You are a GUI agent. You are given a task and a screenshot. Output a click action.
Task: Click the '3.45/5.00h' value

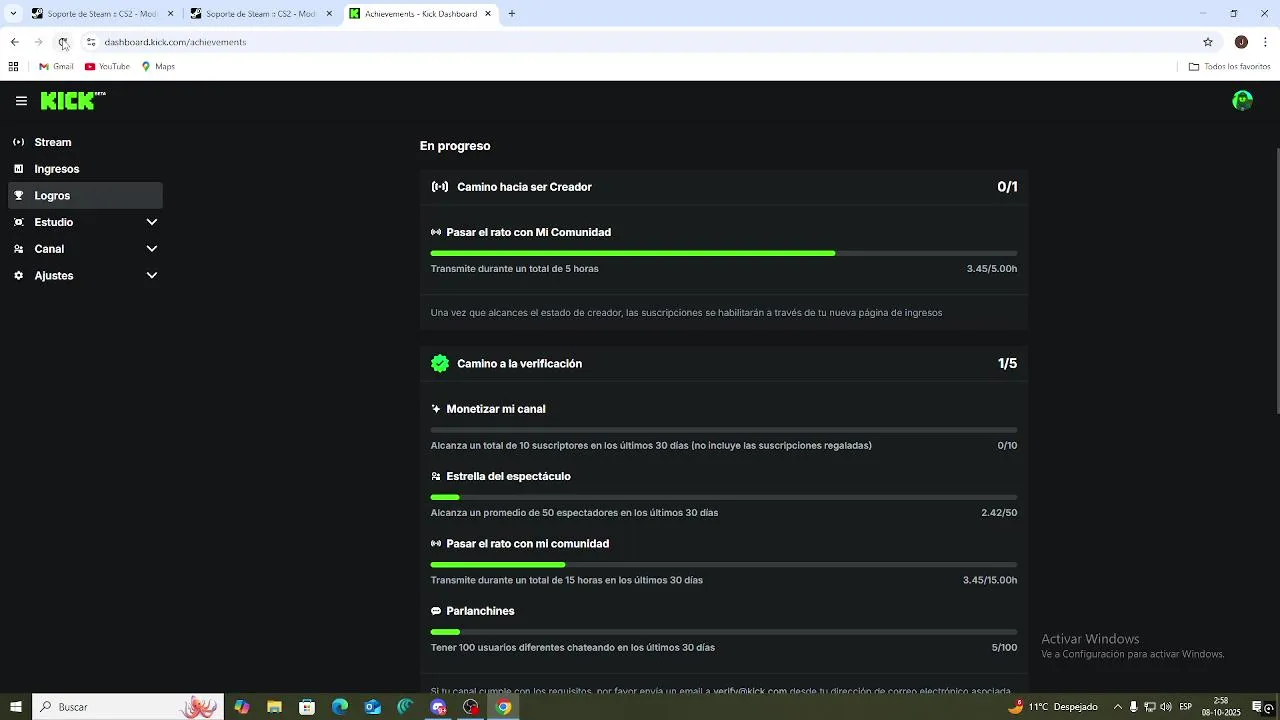pyautogui.click(x=991, y=269)
